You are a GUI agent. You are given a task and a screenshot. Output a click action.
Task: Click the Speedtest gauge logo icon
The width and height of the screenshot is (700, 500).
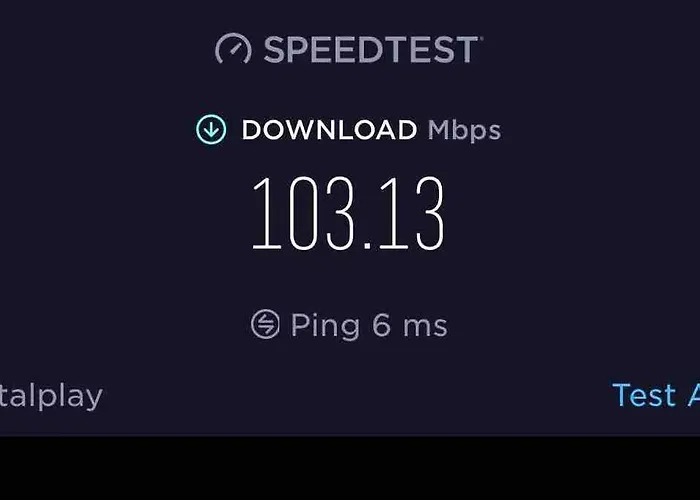(x=233, y=48)
